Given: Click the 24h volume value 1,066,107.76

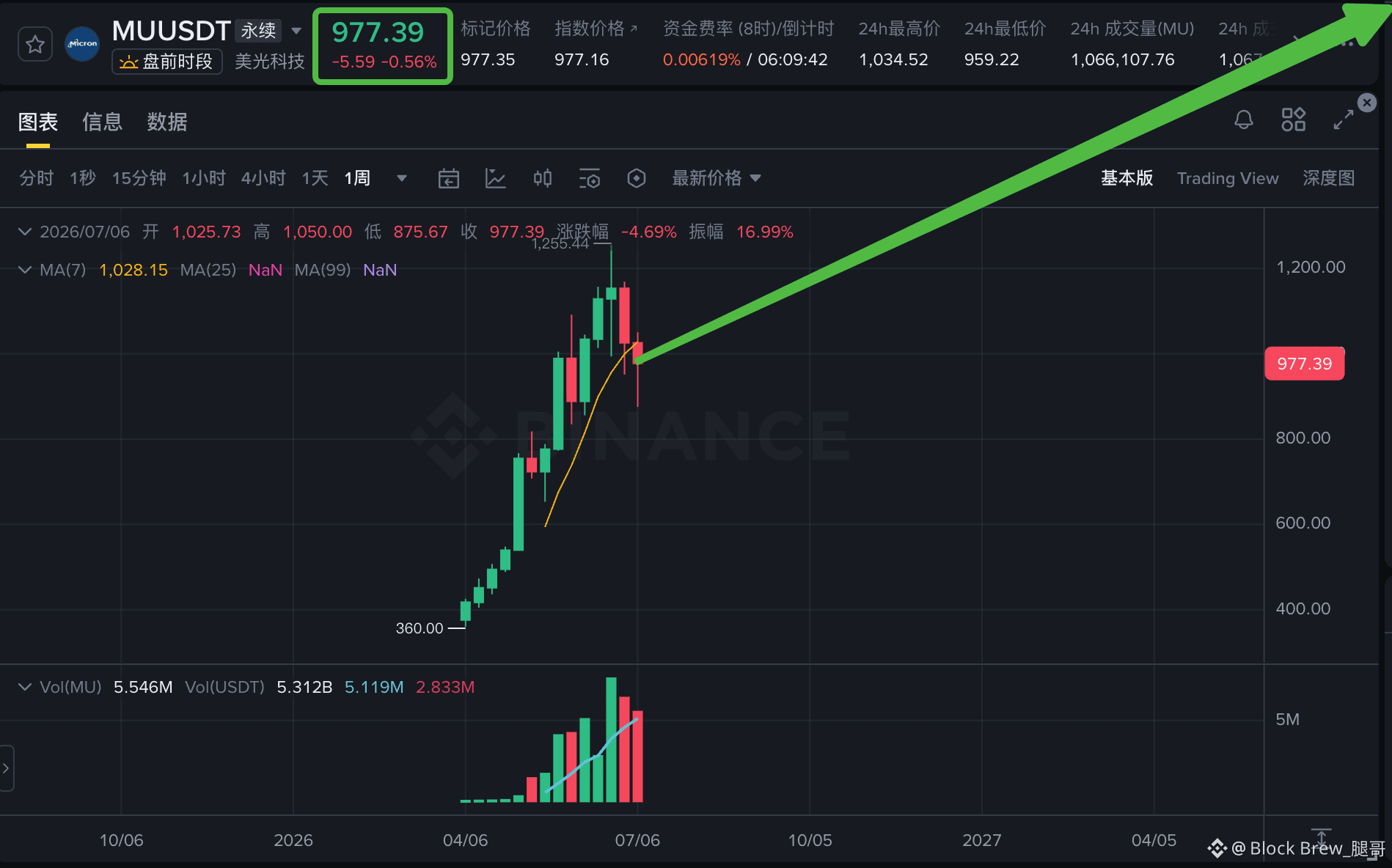Looking at the screenshot, I should tap(1123, 59).
